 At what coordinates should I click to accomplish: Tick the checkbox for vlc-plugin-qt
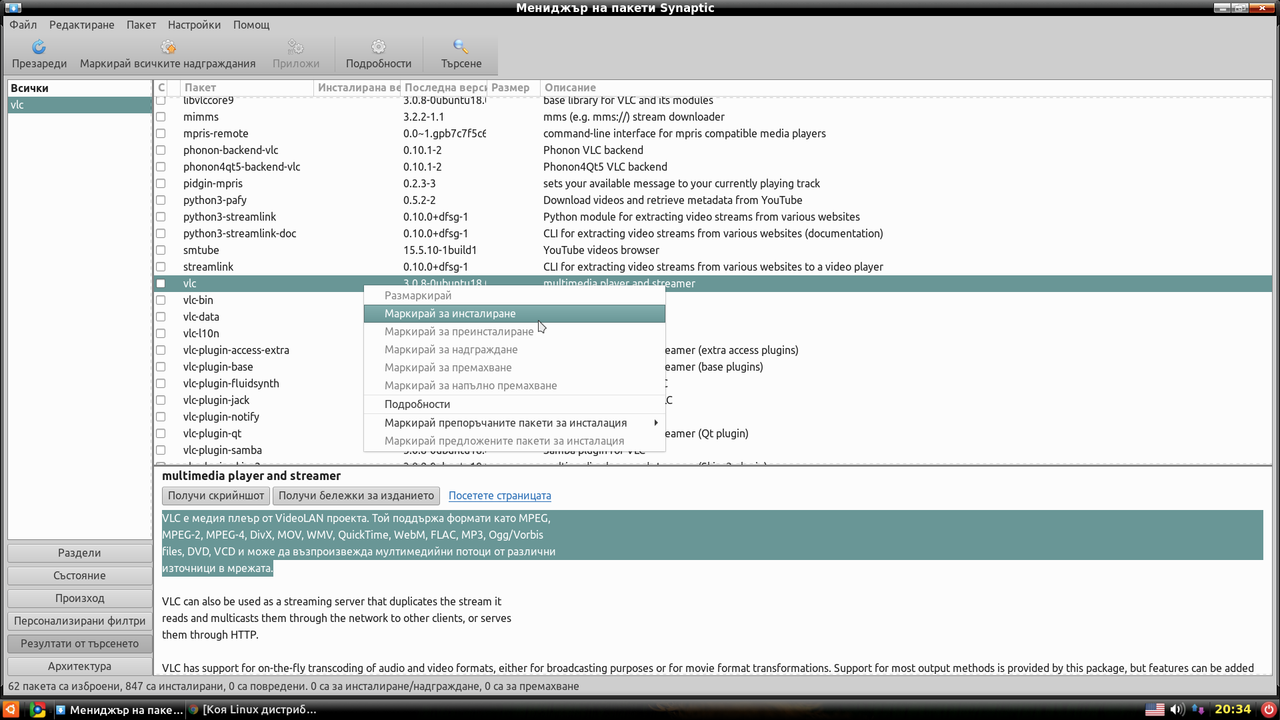160,434
